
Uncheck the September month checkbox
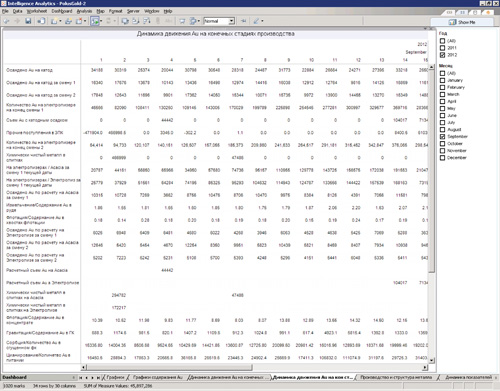[x=442, y=136]
